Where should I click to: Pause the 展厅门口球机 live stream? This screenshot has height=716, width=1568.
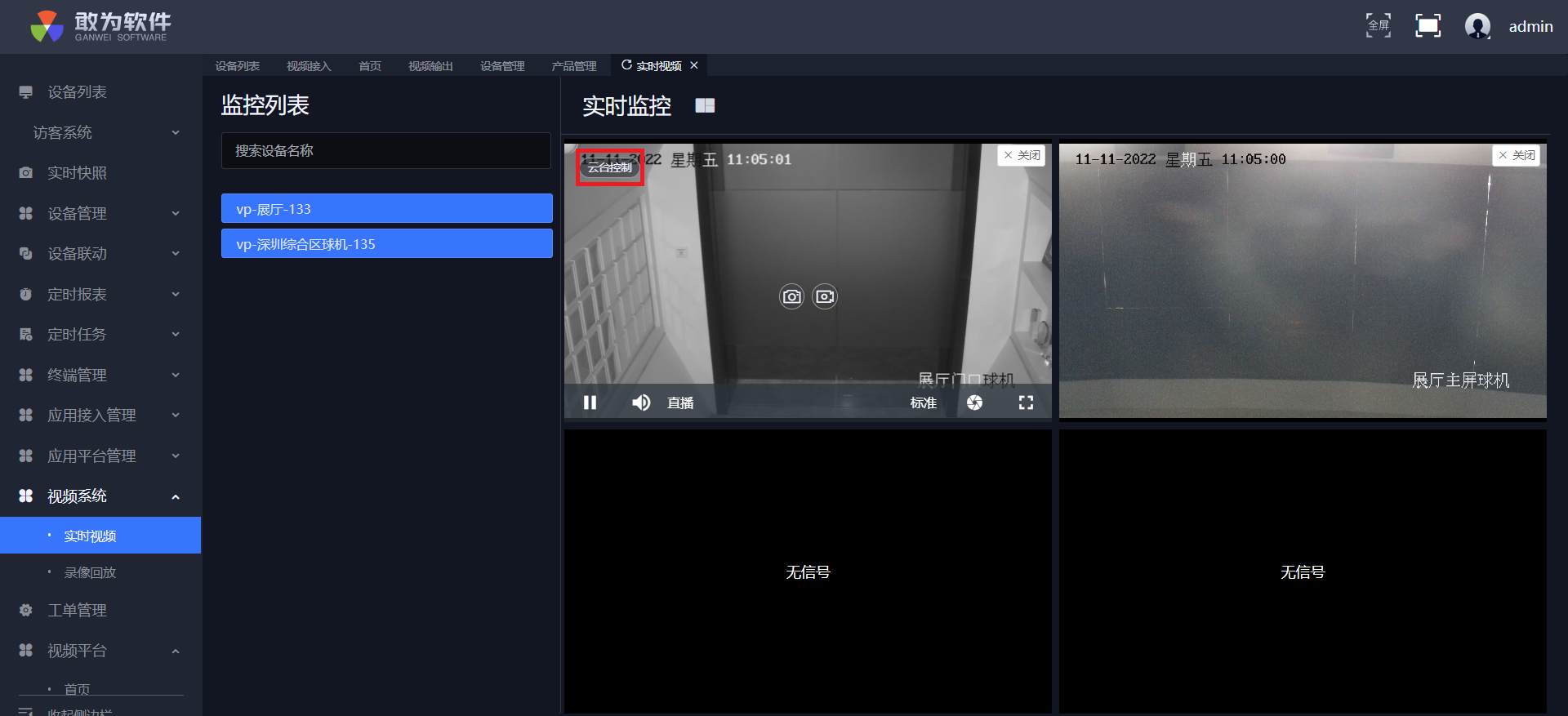[x=590, y=402]
